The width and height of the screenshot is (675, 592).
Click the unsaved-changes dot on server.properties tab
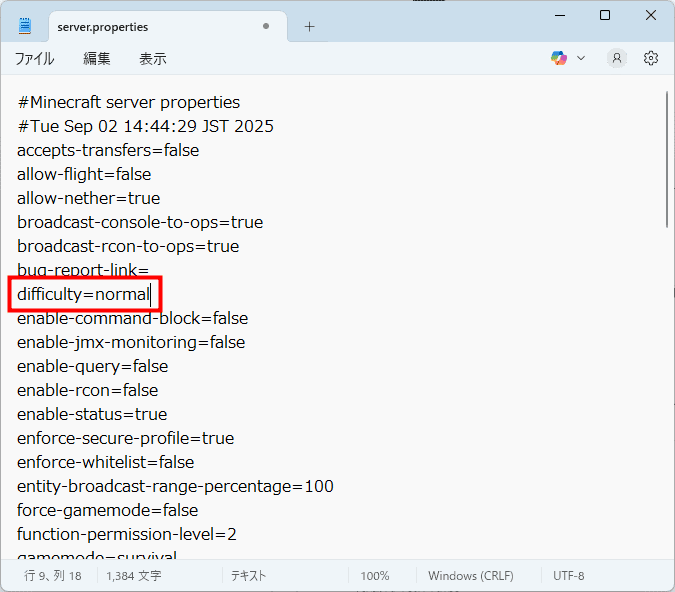point(266,27)
